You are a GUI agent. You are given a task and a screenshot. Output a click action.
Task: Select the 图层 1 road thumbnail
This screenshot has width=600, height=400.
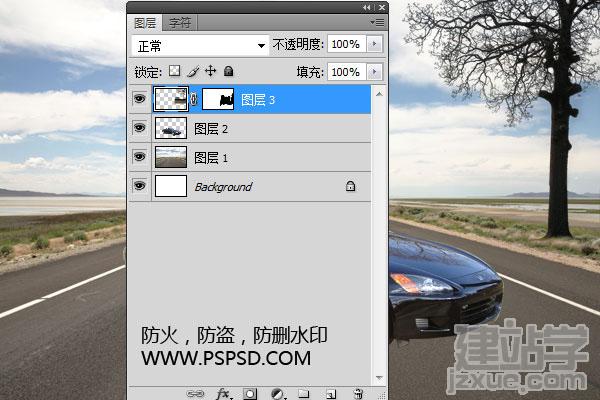pos(171,157)
